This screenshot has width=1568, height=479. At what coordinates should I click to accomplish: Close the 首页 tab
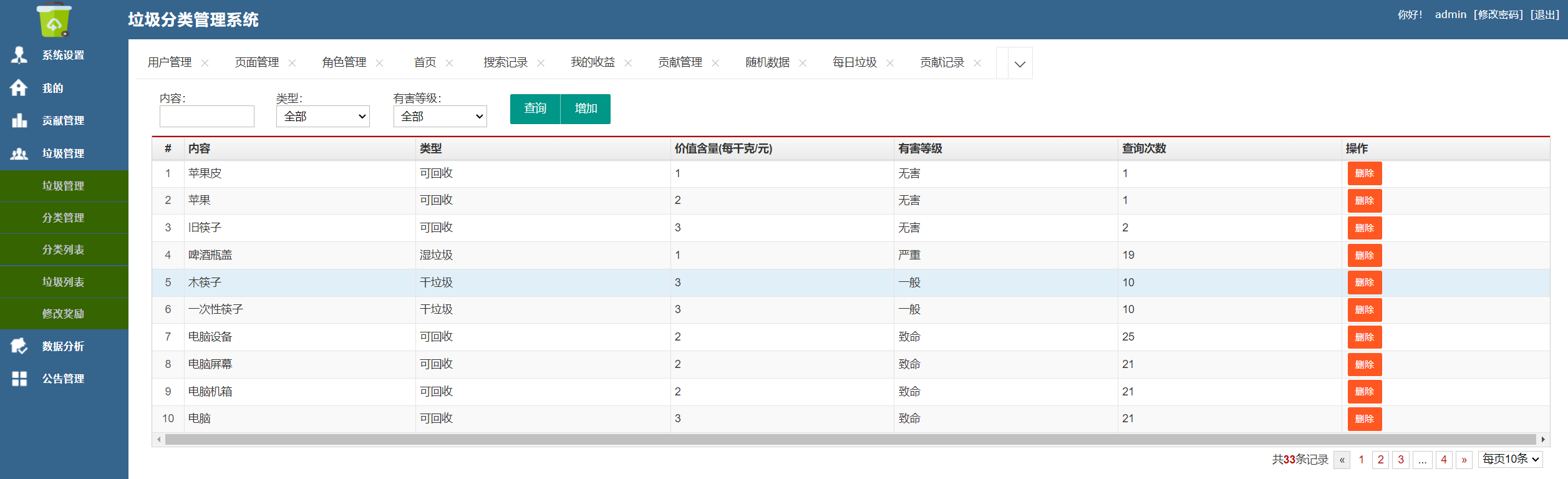pyautogui.click(x=449, y=63)
